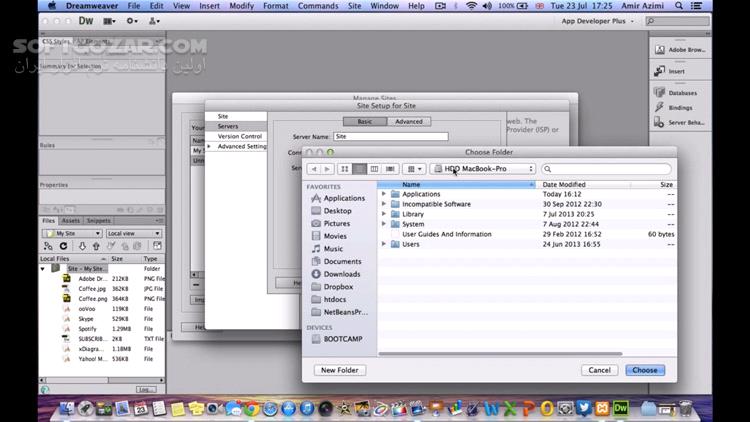
Task: Select Movies in Favorites sidebar
Action: pos(329,236)
